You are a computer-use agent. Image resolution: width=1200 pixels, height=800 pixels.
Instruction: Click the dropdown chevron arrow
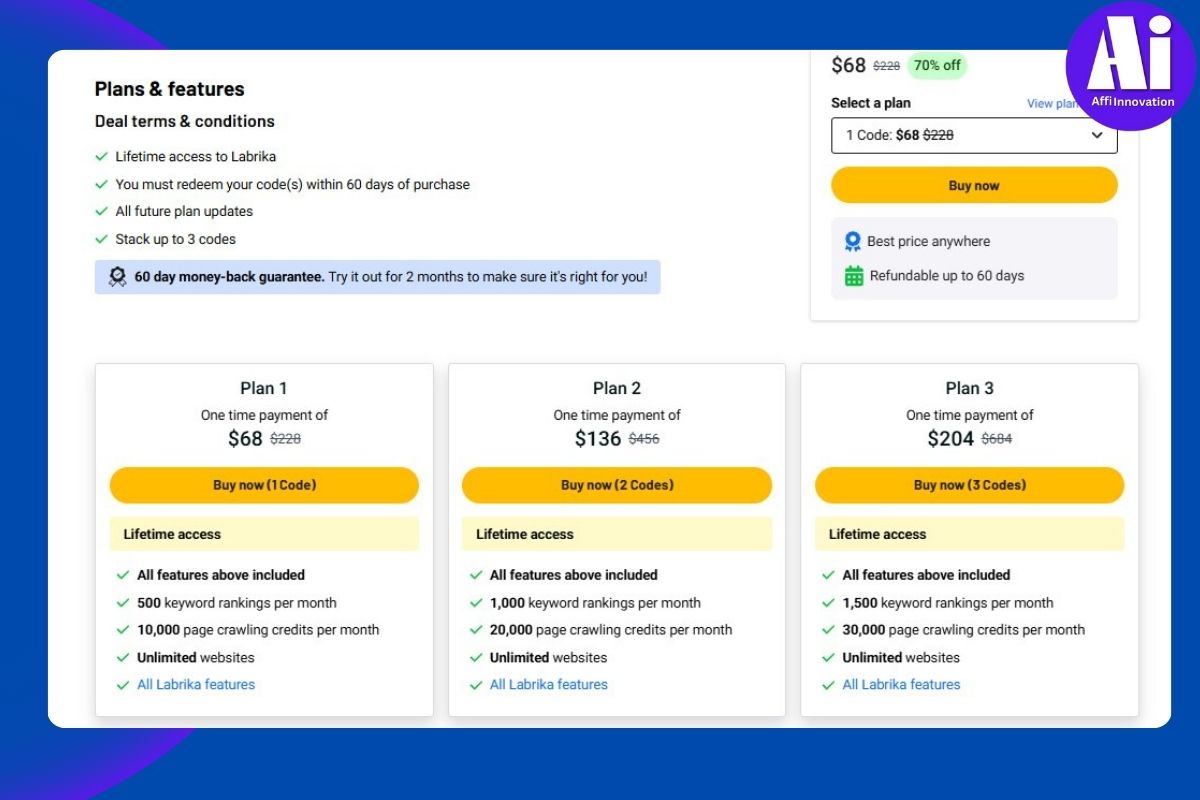(1097, 135)
